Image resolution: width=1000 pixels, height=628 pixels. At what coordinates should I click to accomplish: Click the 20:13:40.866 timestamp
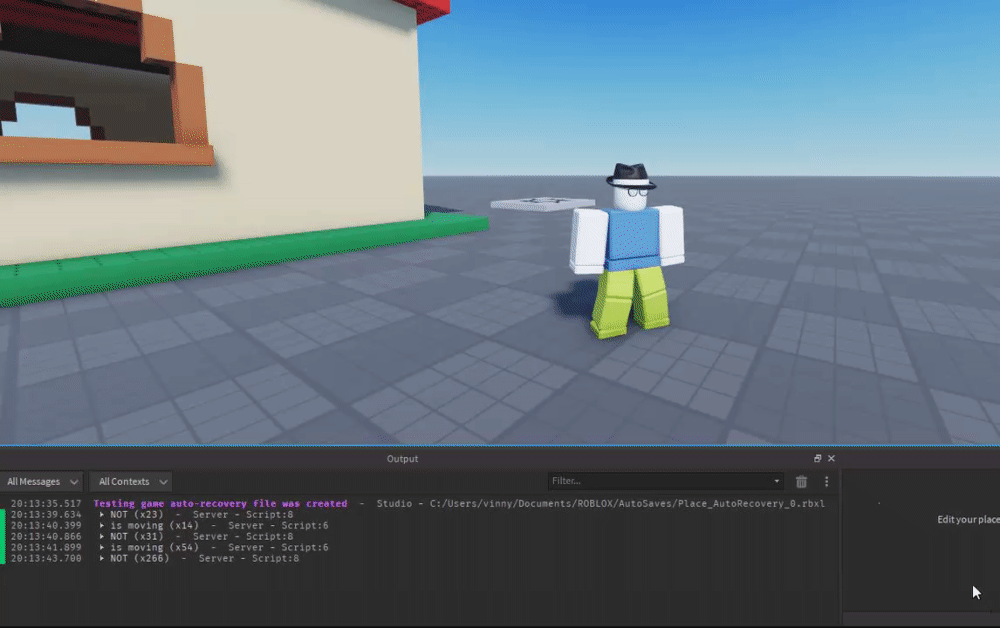click(46, 536)
